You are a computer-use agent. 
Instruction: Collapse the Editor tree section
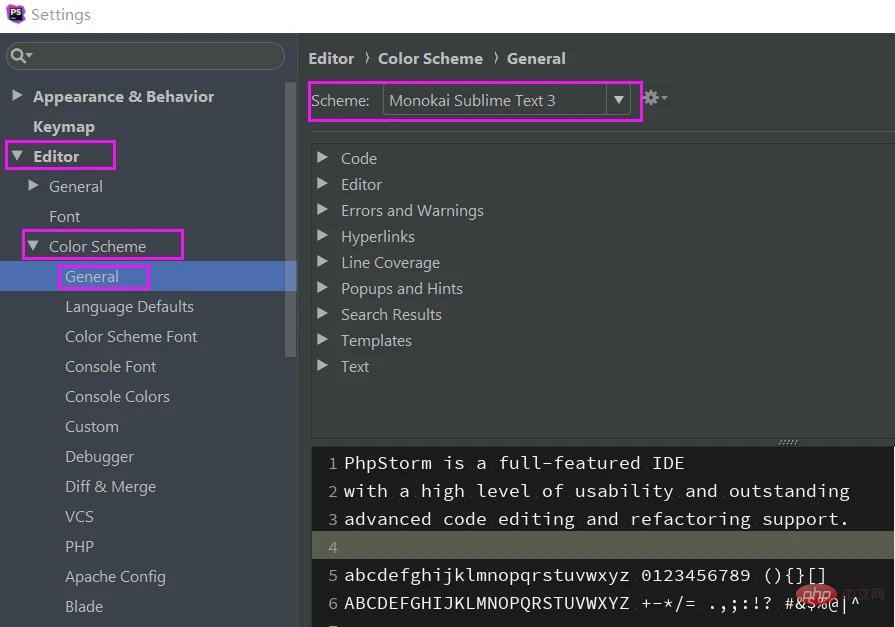click(x=17, y=155)
